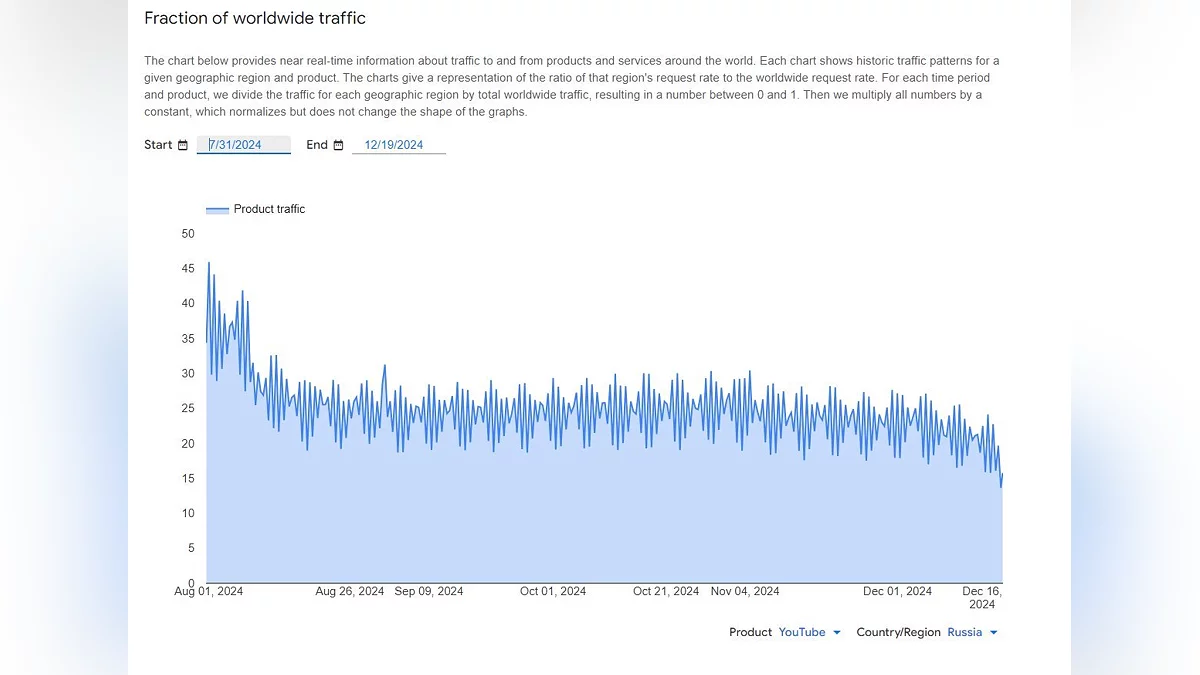The image size is (1200, 675).
Task: Click the Sep 09, 2024 axis label
Action: (x=429, y=591)
